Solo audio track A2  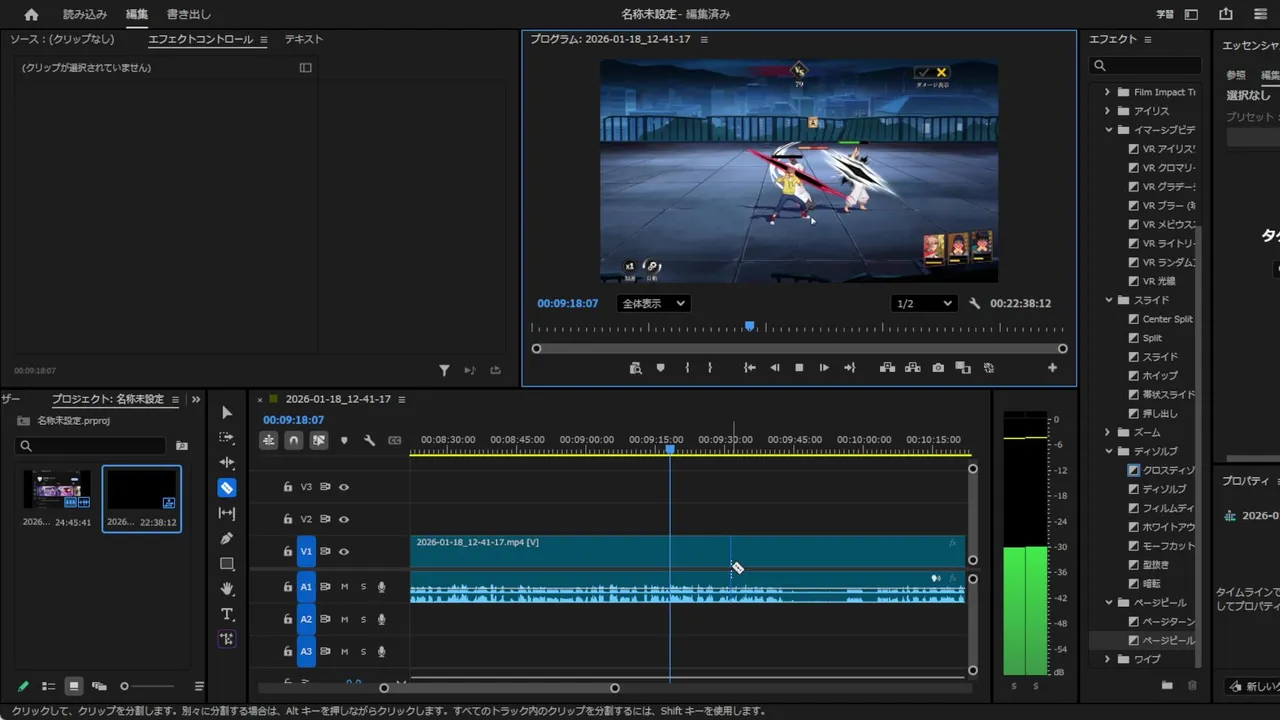363,619
